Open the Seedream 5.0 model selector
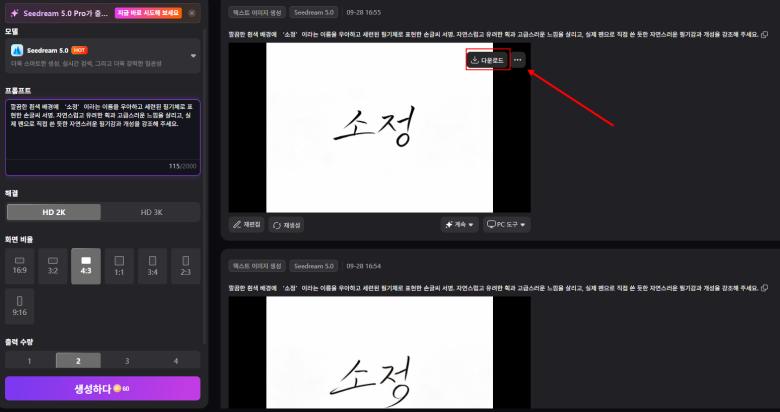 103,56
